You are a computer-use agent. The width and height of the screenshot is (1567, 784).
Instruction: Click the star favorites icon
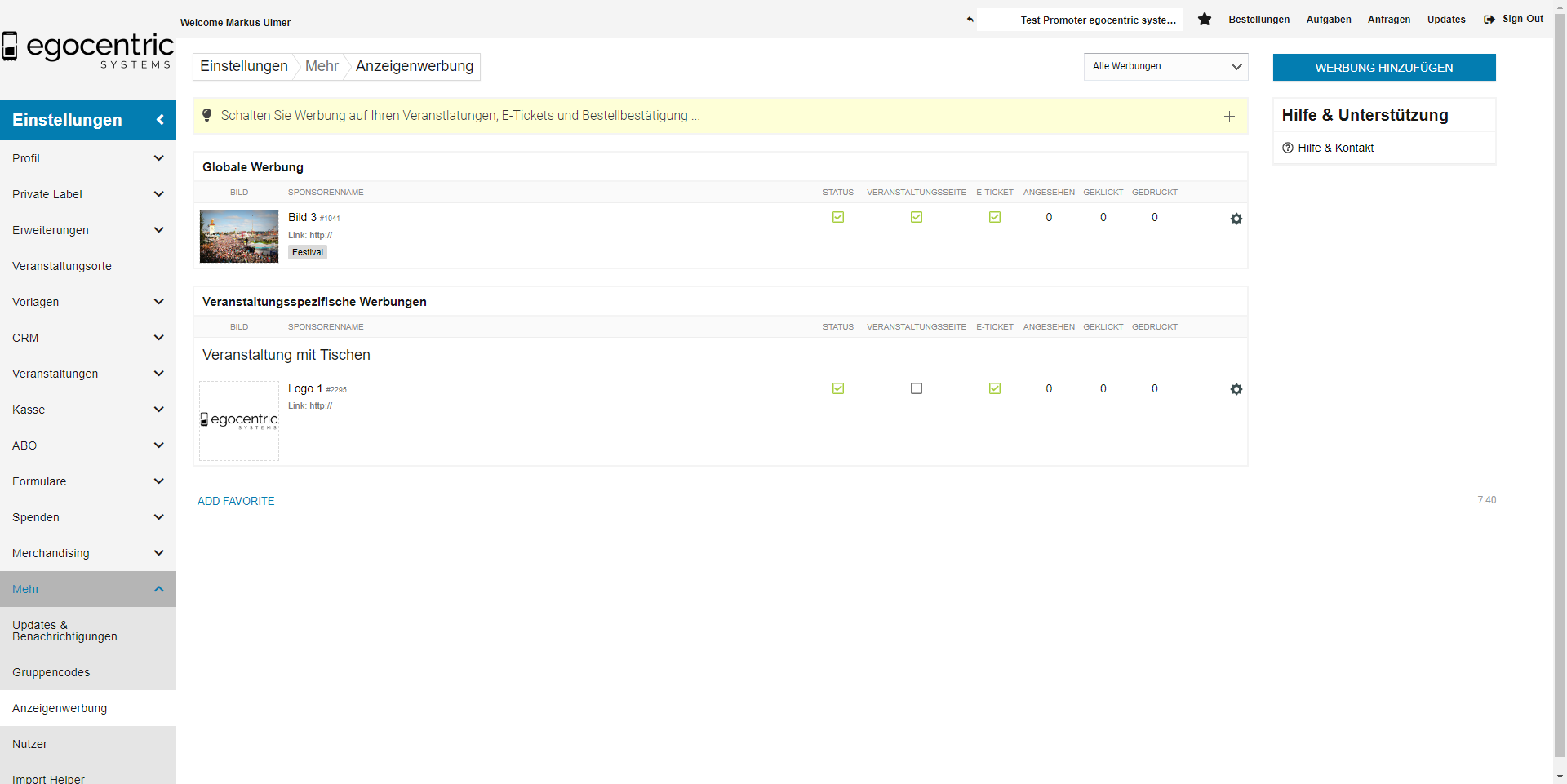(1204, 20)
